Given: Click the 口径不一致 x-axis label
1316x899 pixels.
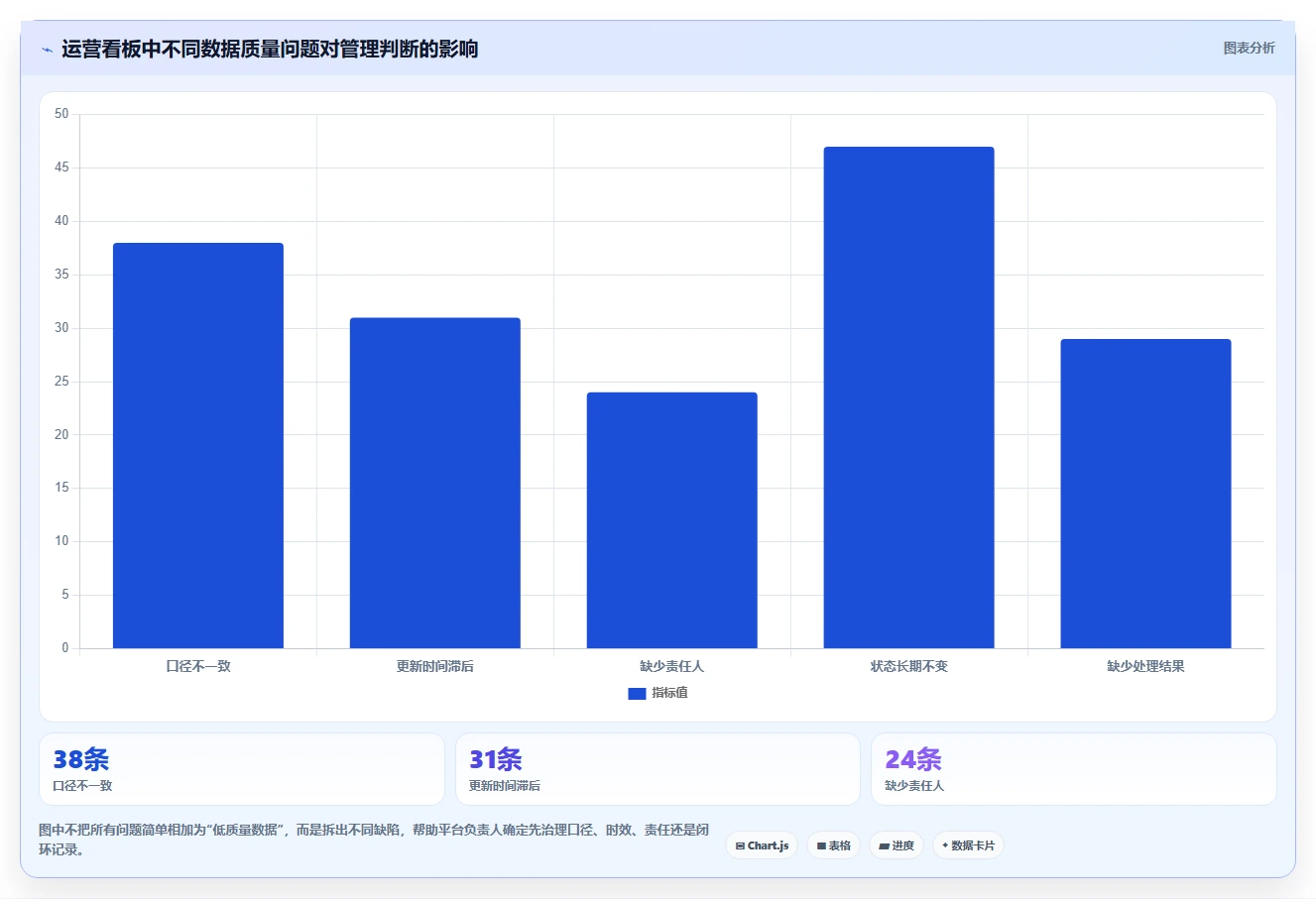Looking at the screenshot, I should 198,666.
